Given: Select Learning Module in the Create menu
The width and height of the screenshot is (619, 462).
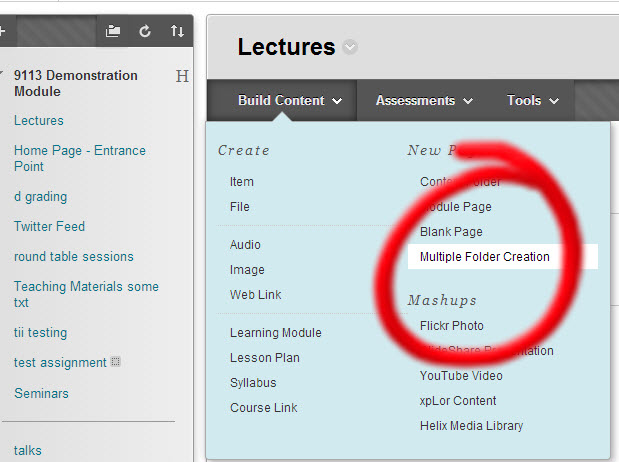Looking at the screenshot, I should coord(275,333).
